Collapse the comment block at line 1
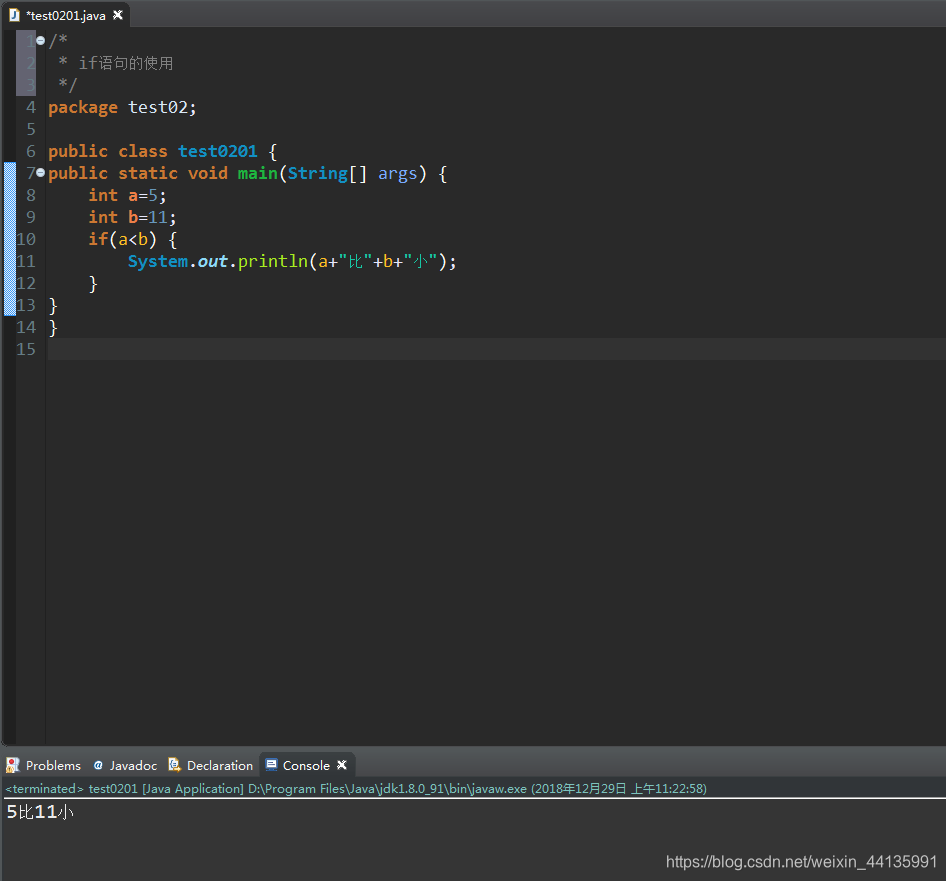The image size is (946, 881). 40,41
